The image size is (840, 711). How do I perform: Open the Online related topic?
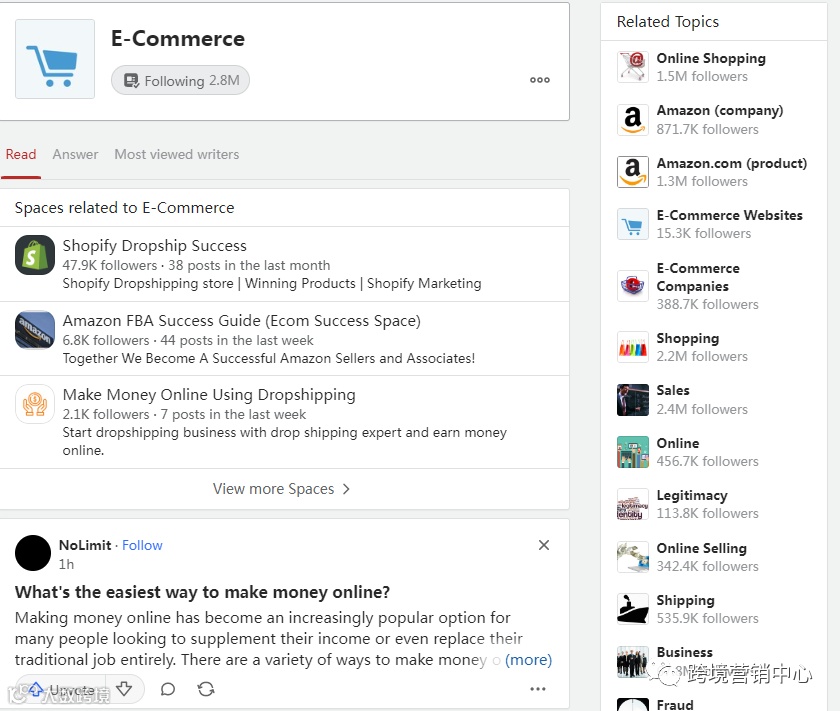pyautogui.click(x=678, y=443)
